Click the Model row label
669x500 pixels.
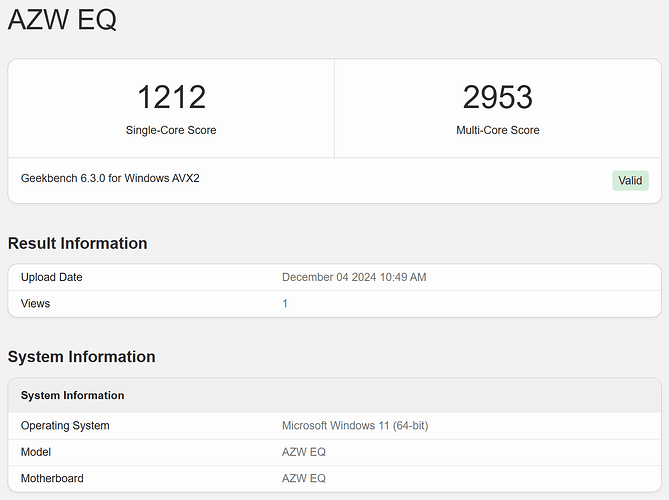click(x=37, y=452)
